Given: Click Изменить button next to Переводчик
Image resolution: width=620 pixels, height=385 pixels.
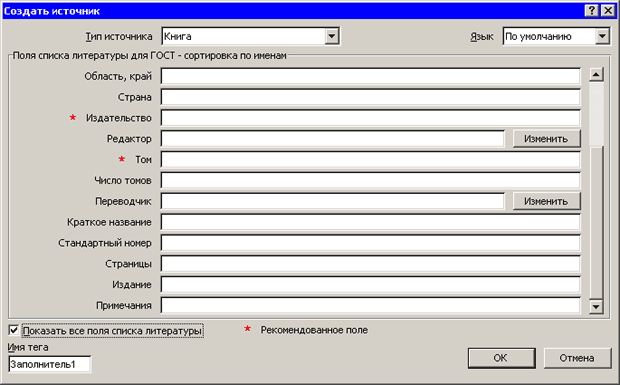Looking at the screenshot, I should point(546,201).
